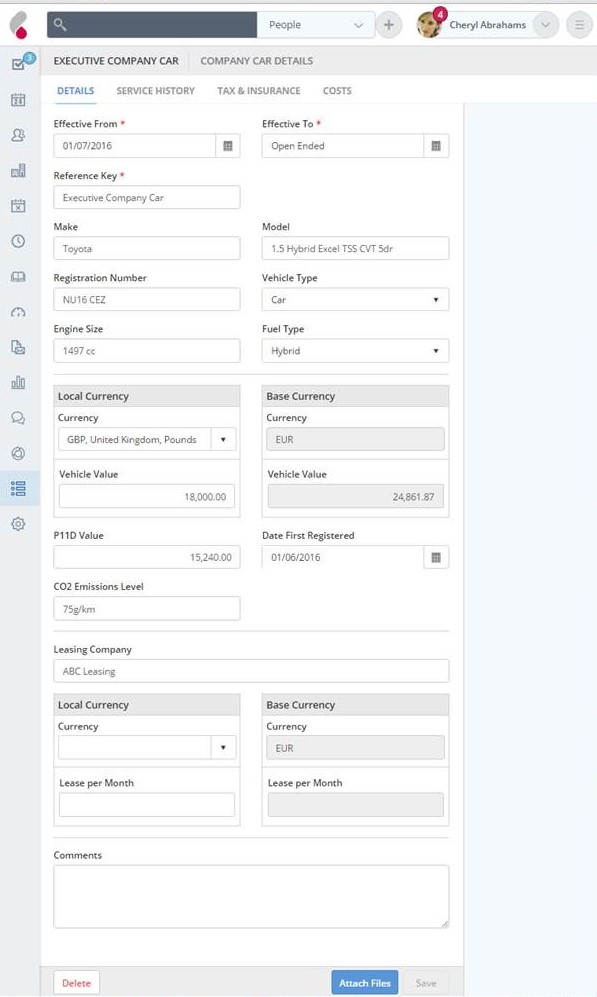This screenshot has width=597, height=997.
Task: Open the Costs tab
Action: pos(337,91)
